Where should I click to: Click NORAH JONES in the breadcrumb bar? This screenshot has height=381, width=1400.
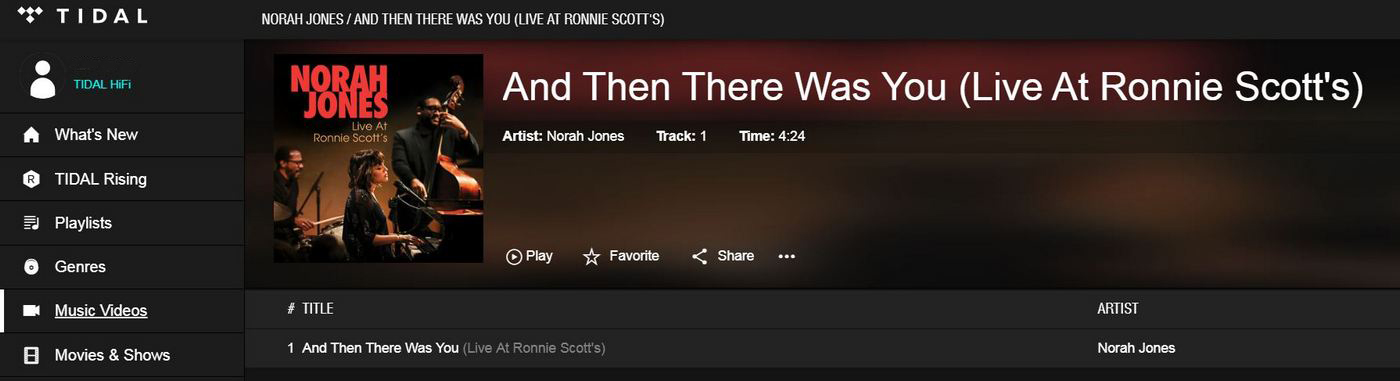(x=301, y=20)
